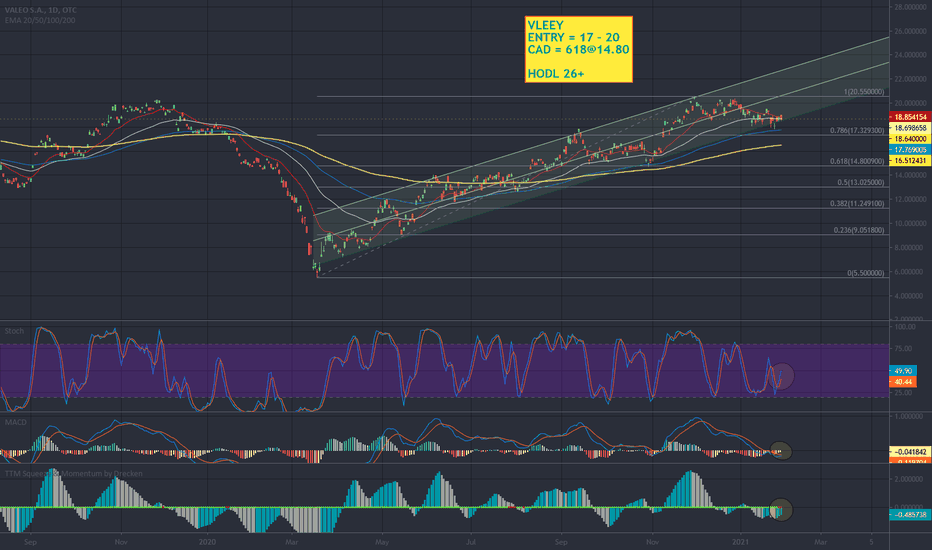932x550 pixels.
Task: Click the May label on the time axis
Action: coord(382,542)
